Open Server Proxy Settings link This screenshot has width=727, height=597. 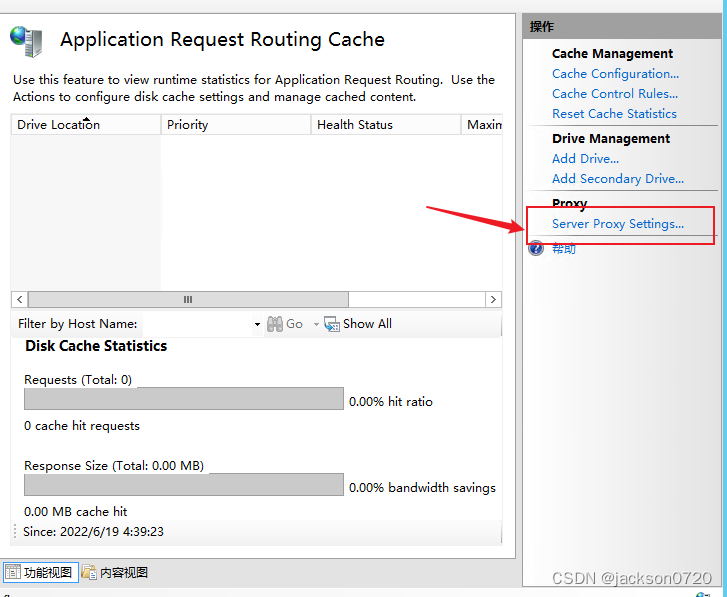(618, 224)
